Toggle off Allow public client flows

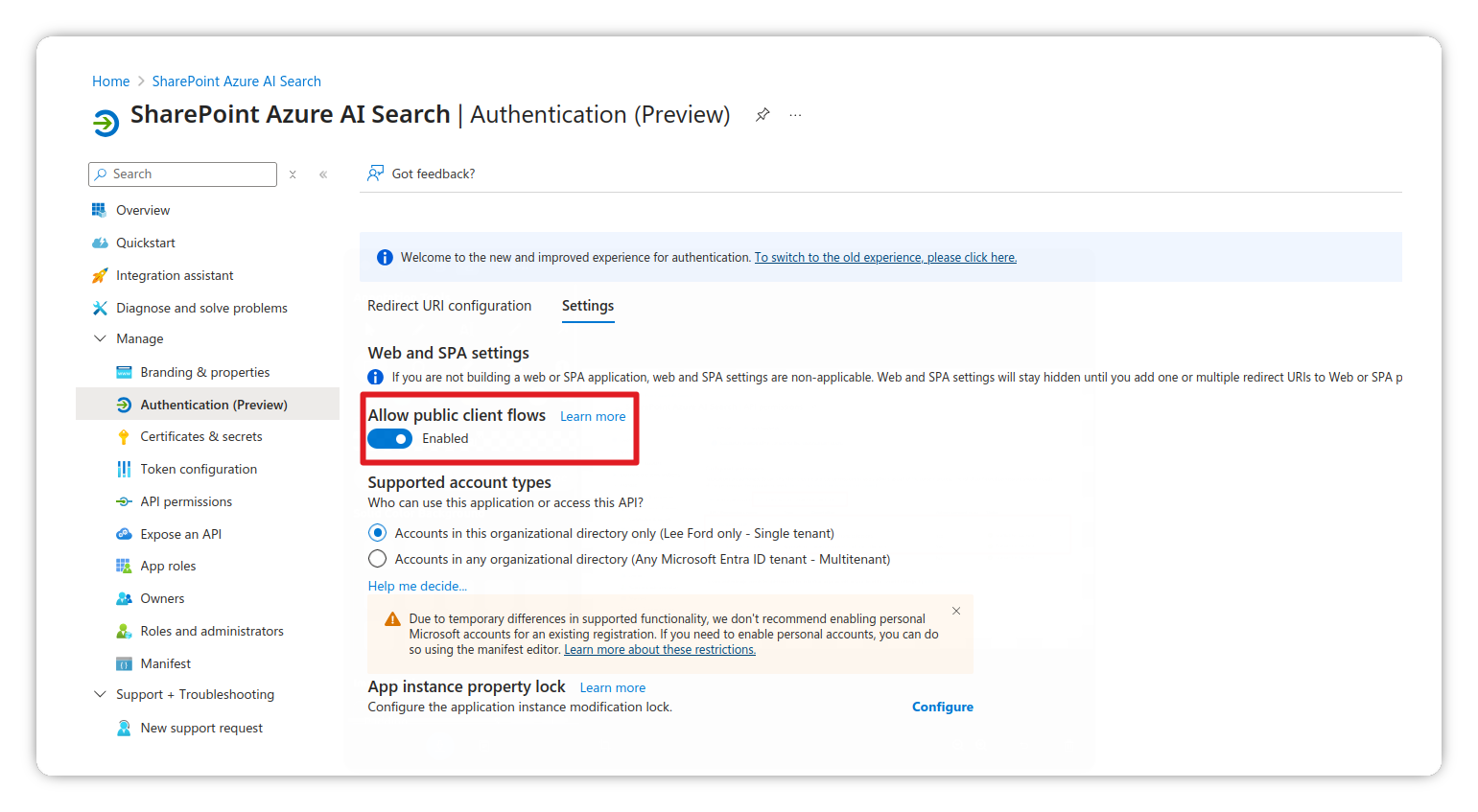[389, 438]
